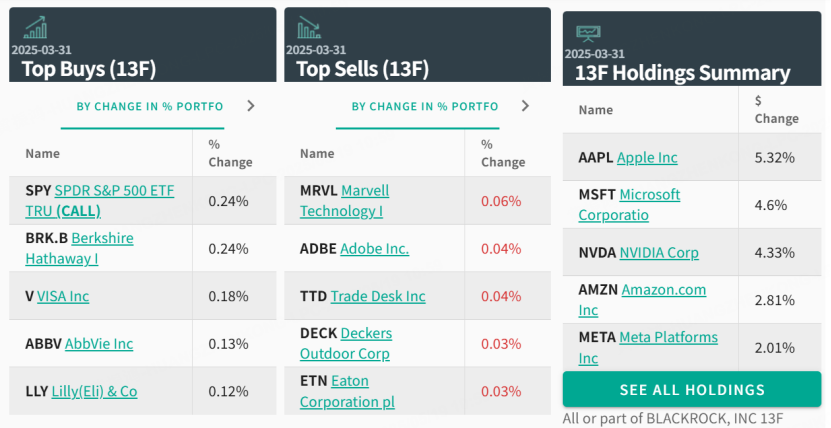
Task: Click the 13F Holdings Summary presentation icon
Action: coord(587,32)
